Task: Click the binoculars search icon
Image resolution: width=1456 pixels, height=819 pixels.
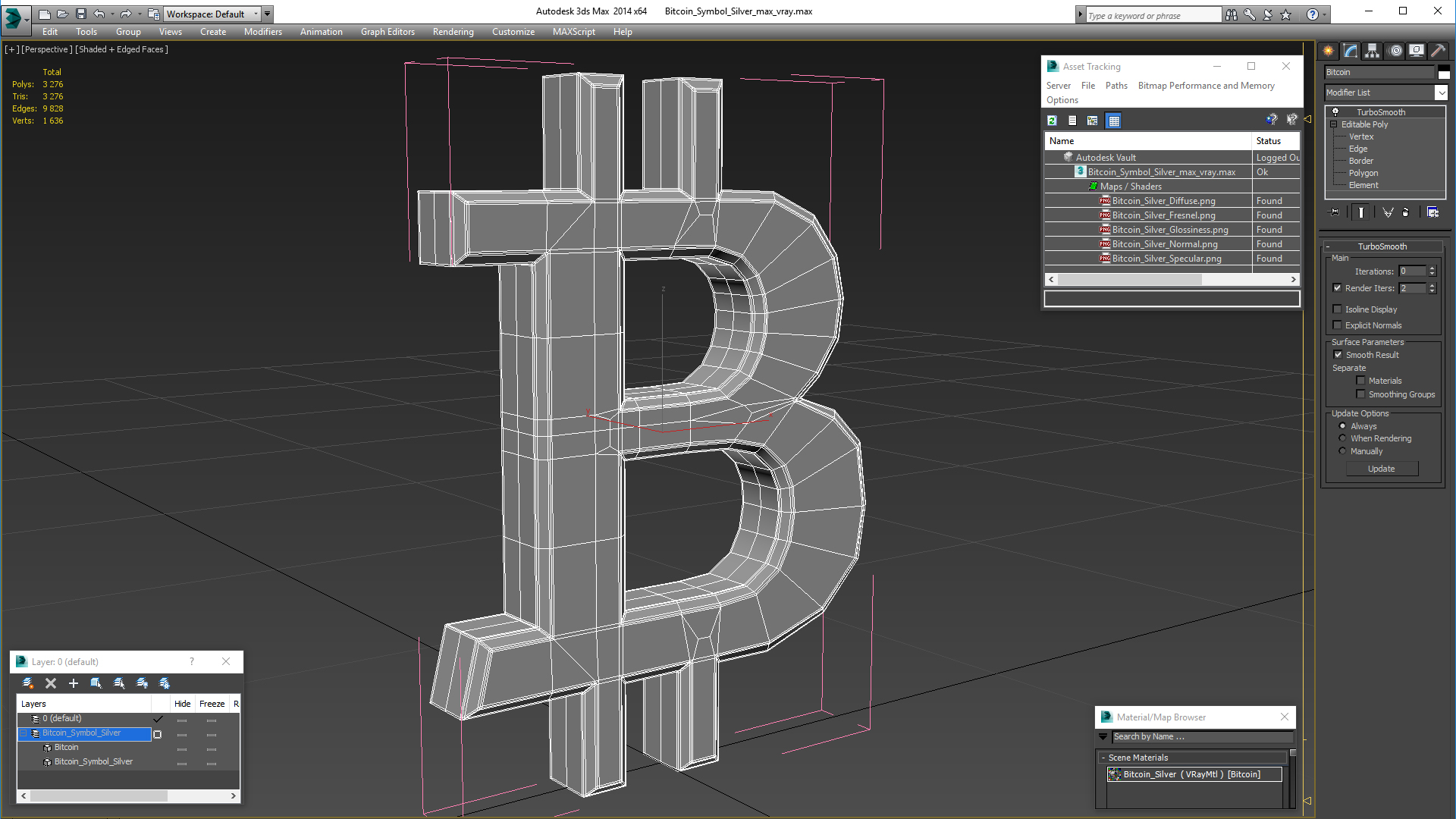Action: coord(1231,14)
